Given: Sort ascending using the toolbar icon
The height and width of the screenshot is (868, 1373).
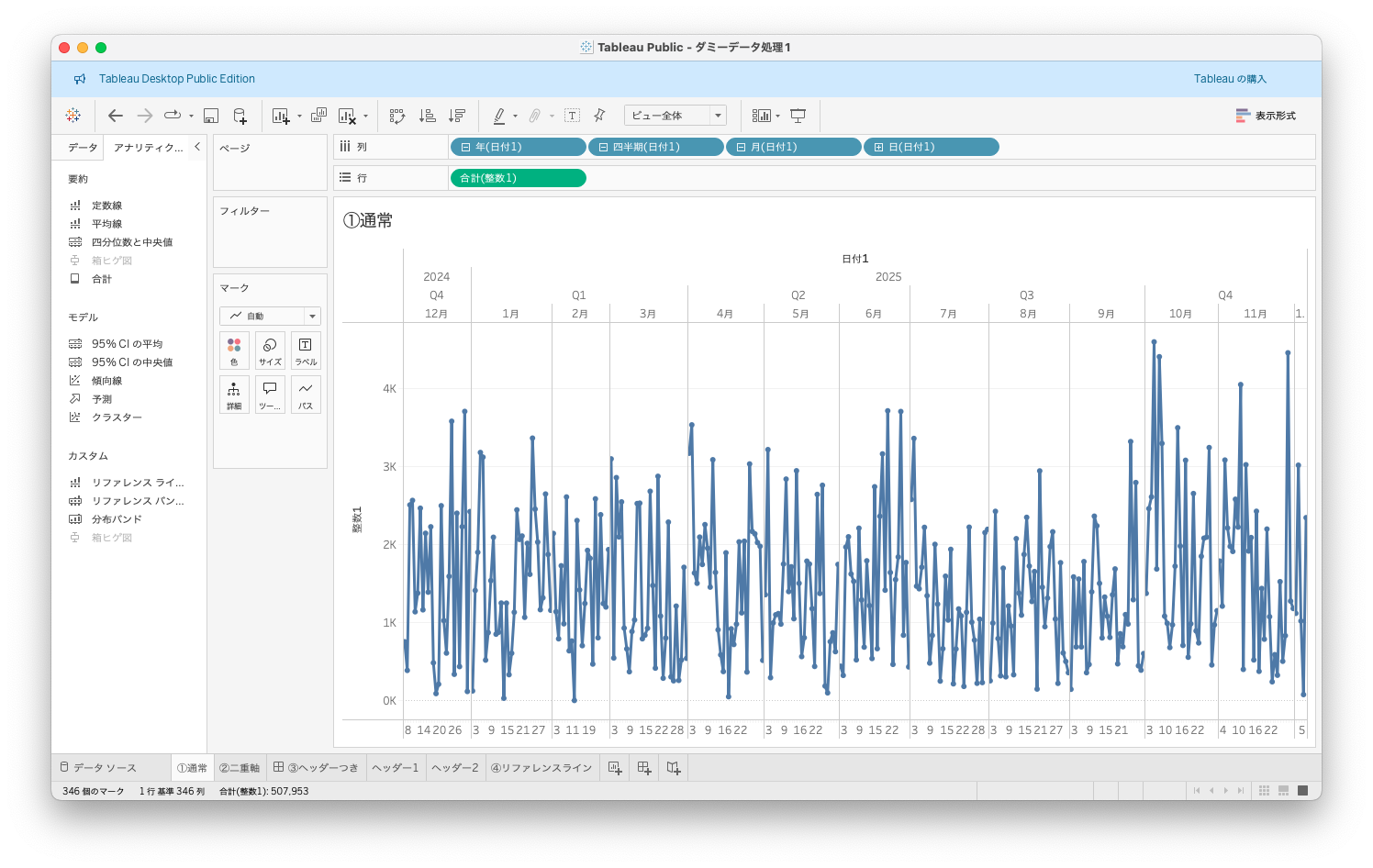Looking at the screenshot, I should [x=427, y=116].
